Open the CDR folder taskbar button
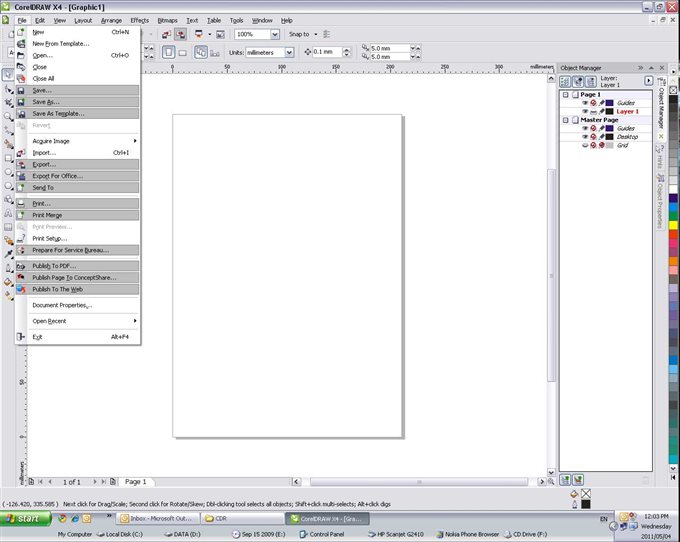This screenshot has height=542, width=680. (x=244, y=518)
